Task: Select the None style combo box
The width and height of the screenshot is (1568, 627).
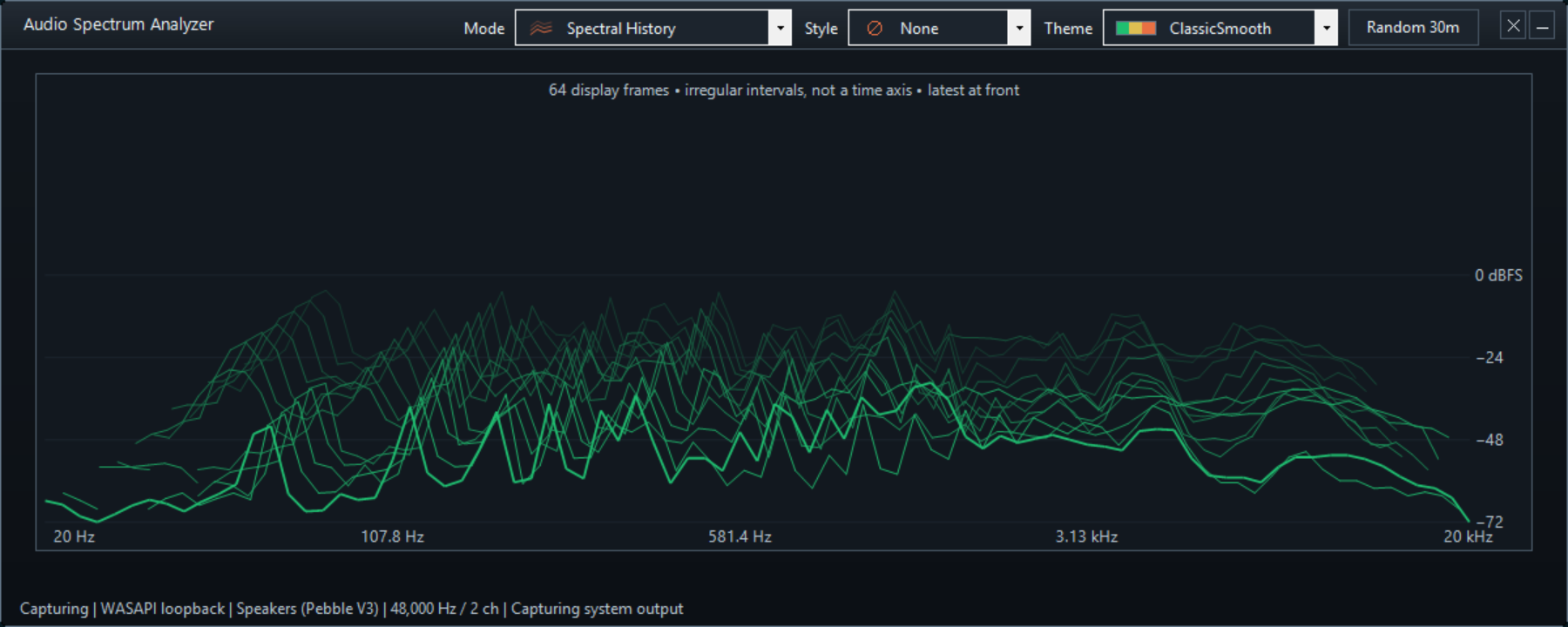Action: [939, 28]
